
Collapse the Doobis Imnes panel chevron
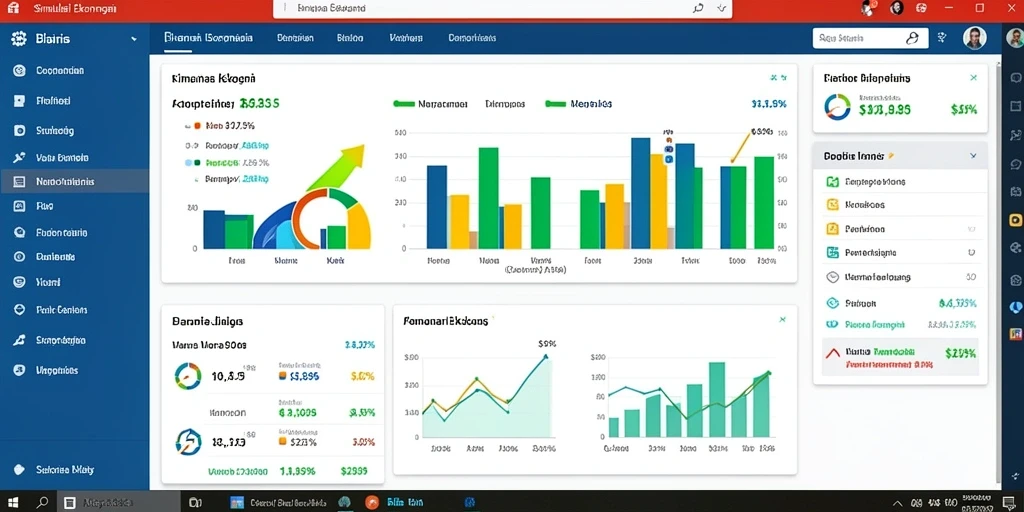click(973, 156)
